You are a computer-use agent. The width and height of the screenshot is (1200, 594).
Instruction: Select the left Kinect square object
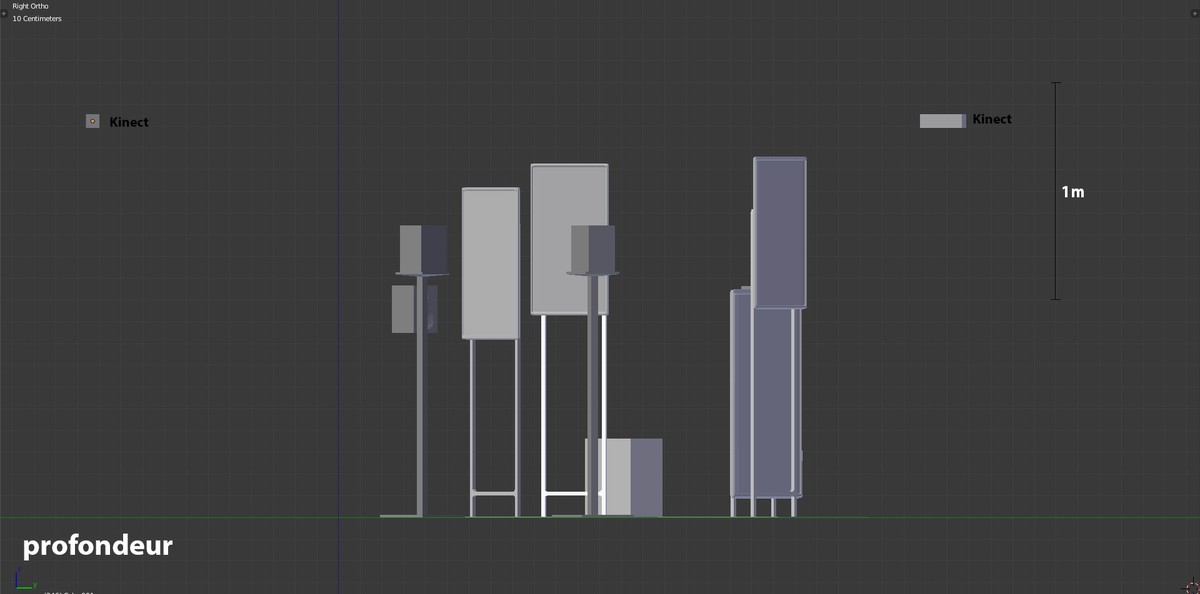pyautogui.click(x=92, y=121)
